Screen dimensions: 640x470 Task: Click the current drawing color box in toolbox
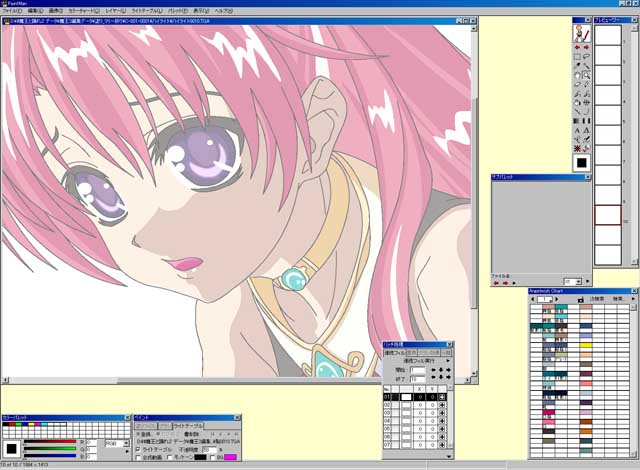coord(582,163)
